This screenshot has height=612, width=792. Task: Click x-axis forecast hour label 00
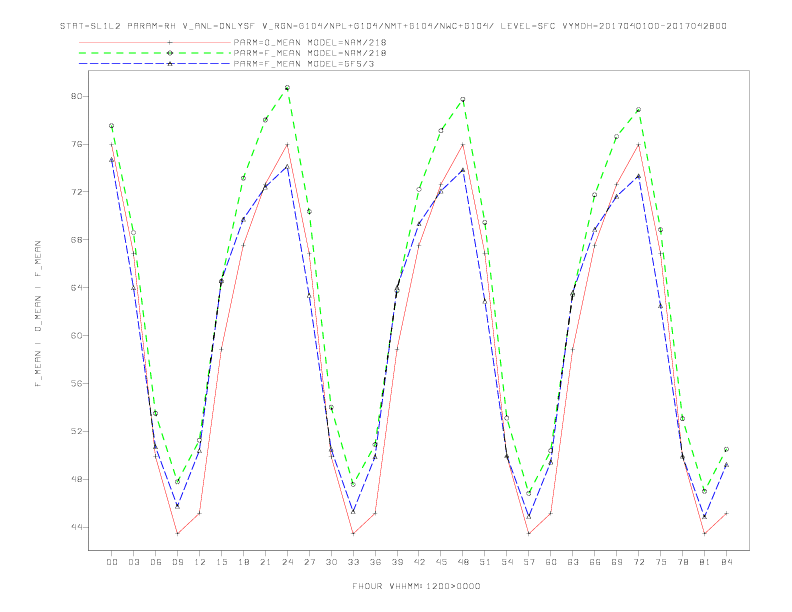coord(112,562)
